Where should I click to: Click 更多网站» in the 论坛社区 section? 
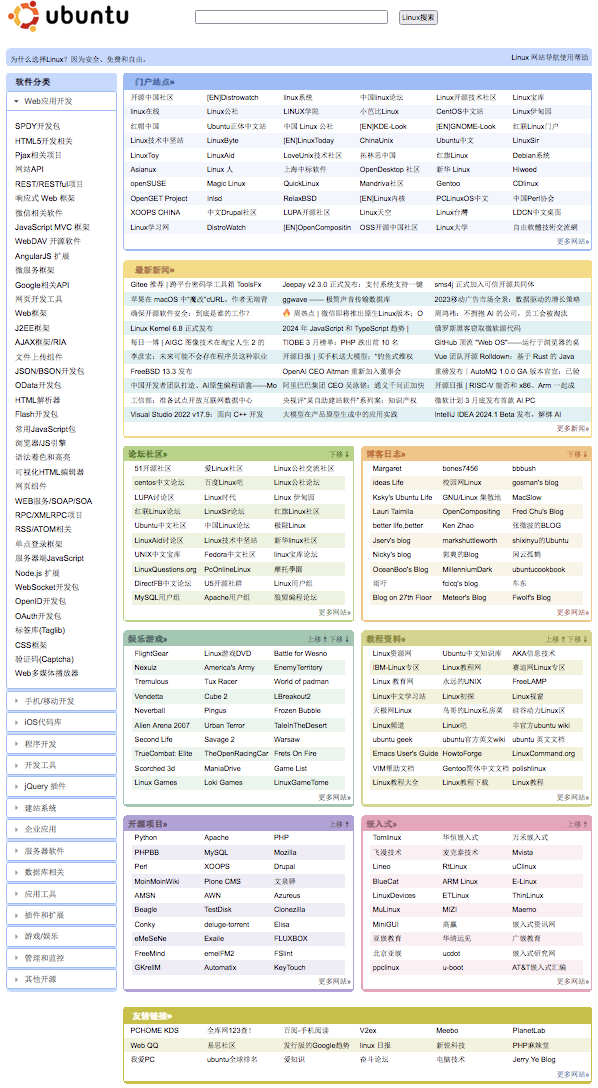tap(335, 613)
